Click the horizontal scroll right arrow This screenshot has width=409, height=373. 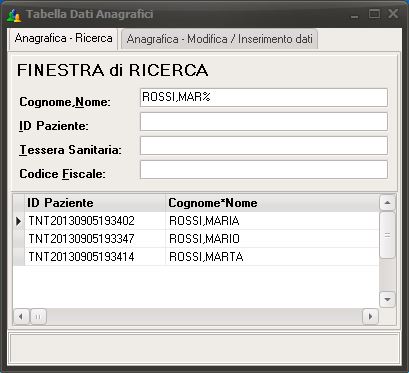[370, 316]
